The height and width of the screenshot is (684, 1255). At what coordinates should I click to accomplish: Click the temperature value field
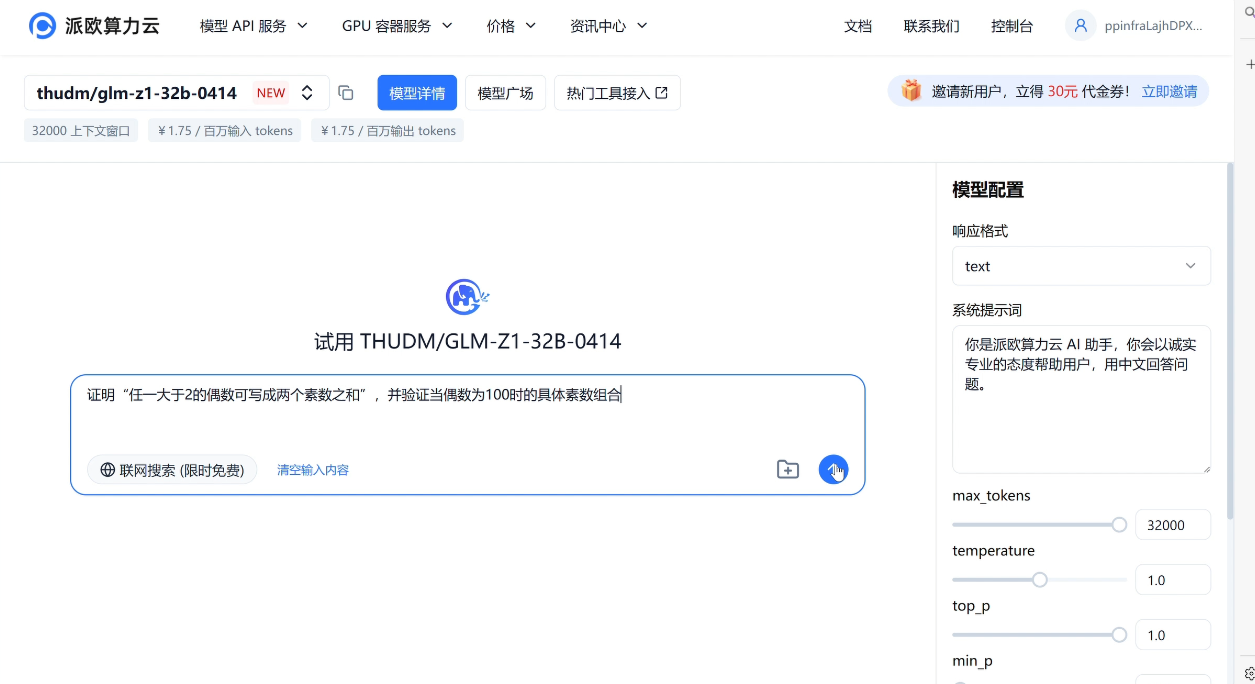coord(1173,580)
